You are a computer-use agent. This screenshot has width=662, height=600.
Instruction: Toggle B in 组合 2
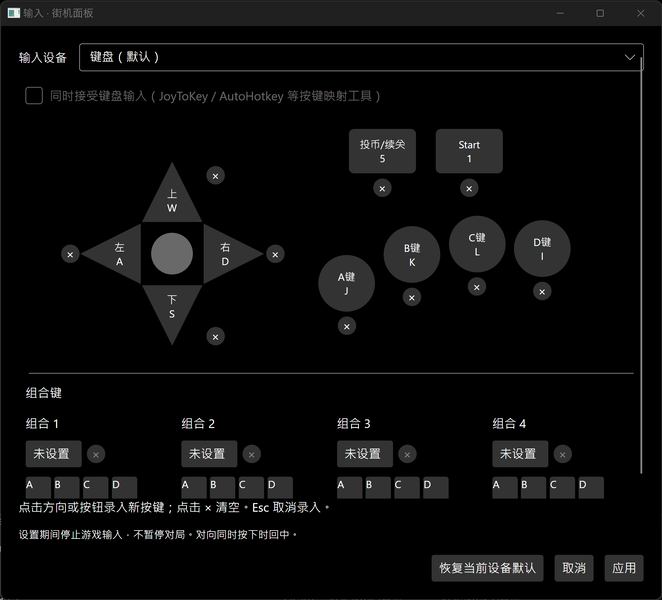click(222, 488)
